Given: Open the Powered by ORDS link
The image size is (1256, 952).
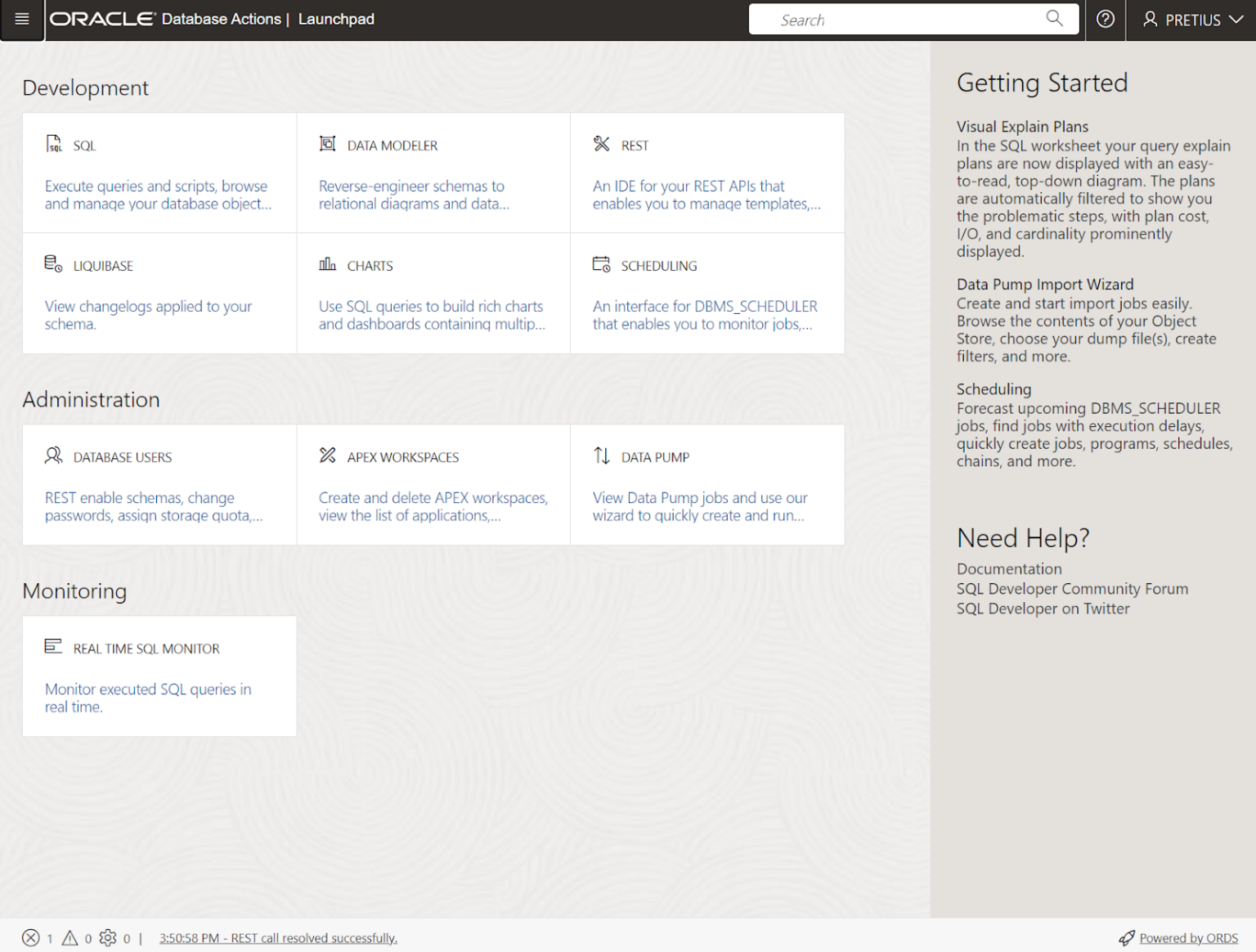Looking at the screenshot, I should 1188,938.
